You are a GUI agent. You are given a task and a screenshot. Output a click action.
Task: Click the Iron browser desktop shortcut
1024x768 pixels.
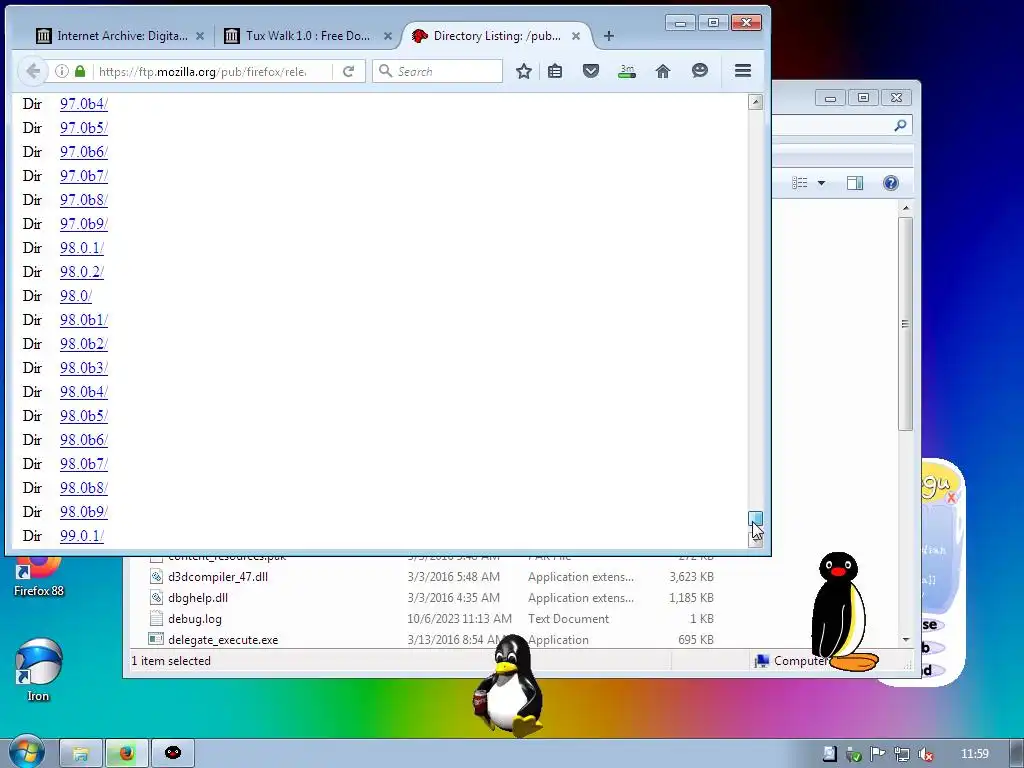[x=38, y=671]
